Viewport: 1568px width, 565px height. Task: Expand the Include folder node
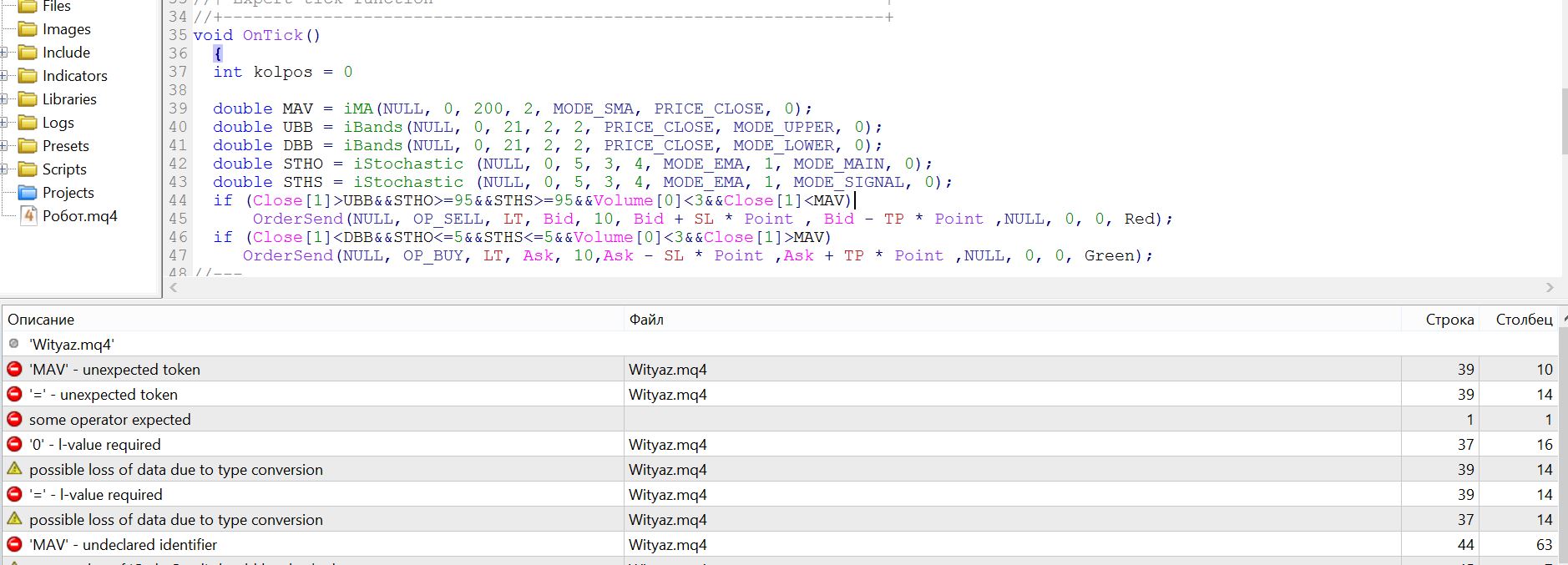click(x=3, y=53)
